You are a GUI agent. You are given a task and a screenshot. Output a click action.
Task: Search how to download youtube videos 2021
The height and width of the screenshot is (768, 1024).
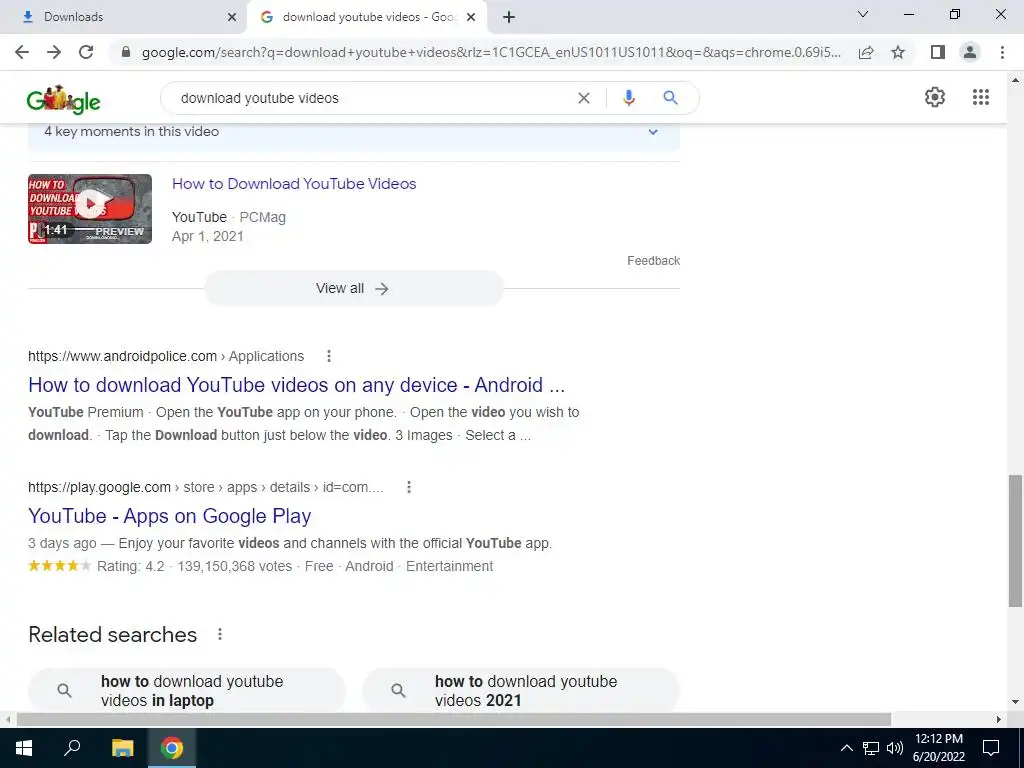point(521,690)
